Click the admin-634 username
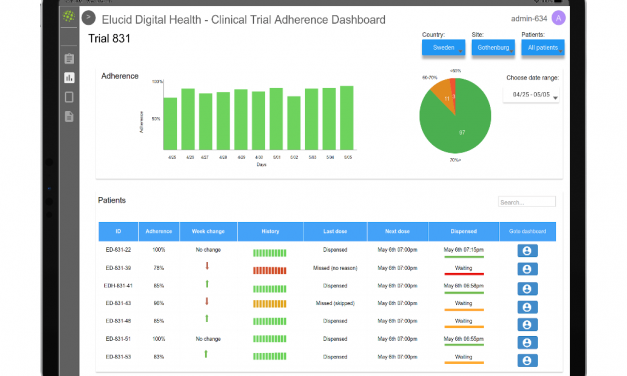Viewport: 627px width, 376px height. coord(529,18)
